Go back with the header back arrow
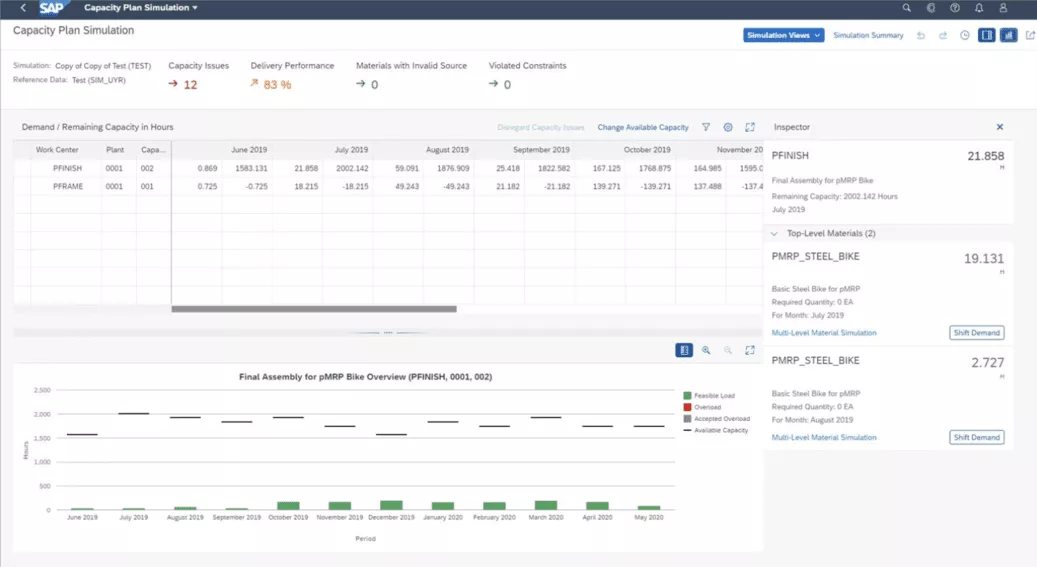1037x567 pixels. [23, 8]
